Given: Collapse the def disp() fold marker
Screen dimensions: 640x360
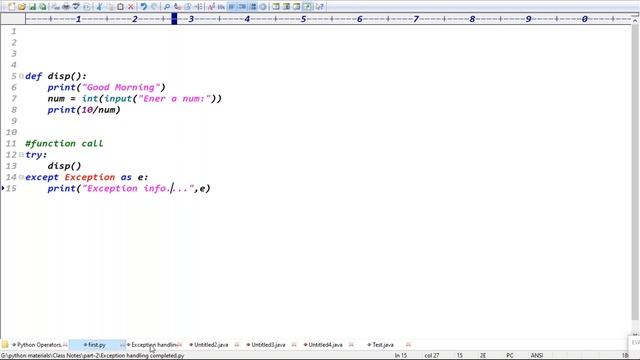Looking at the screenshot, I should pos(21,76).
